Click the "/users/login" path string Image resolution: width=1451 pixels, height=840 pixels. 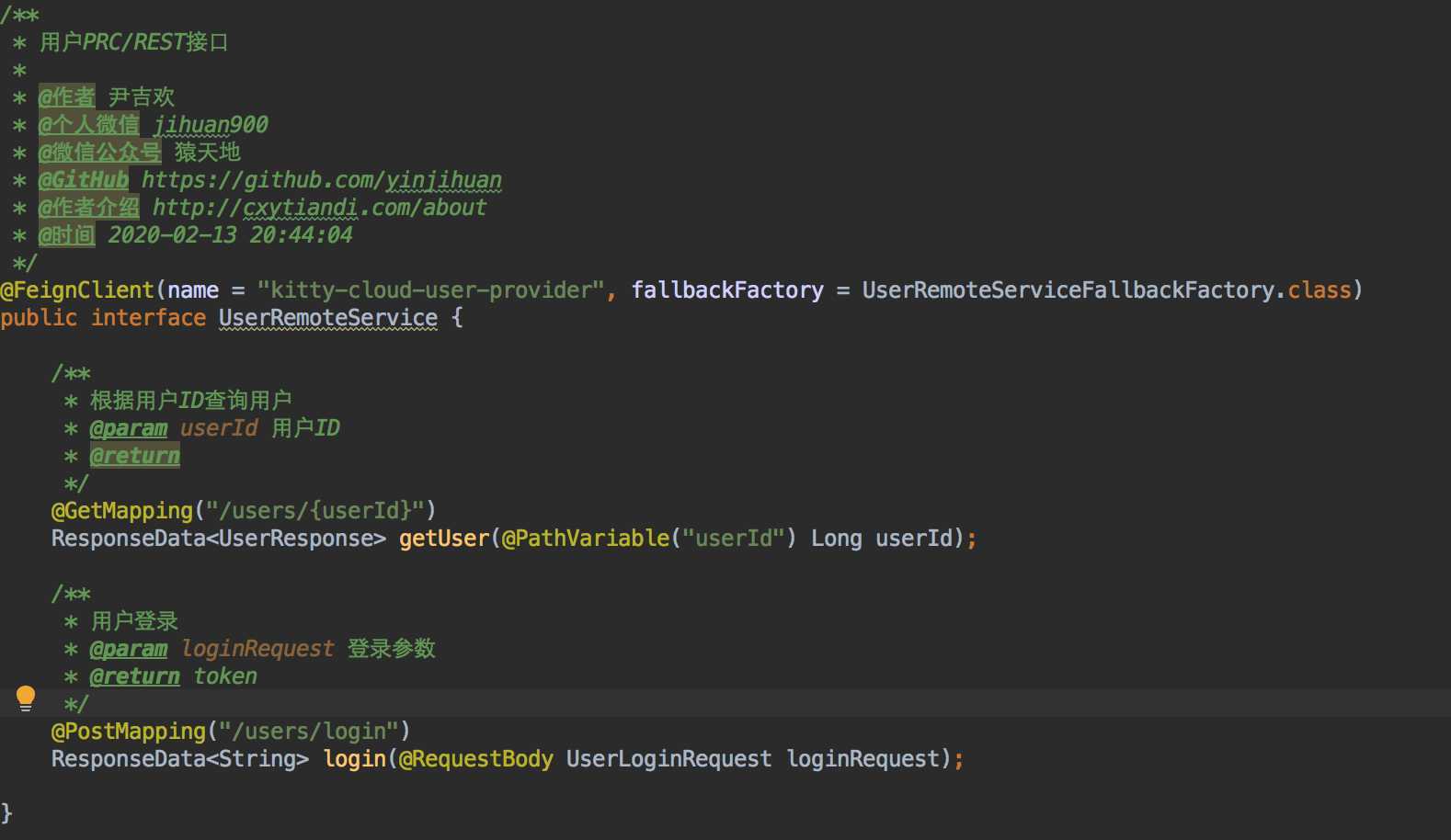tap(309, 732)
